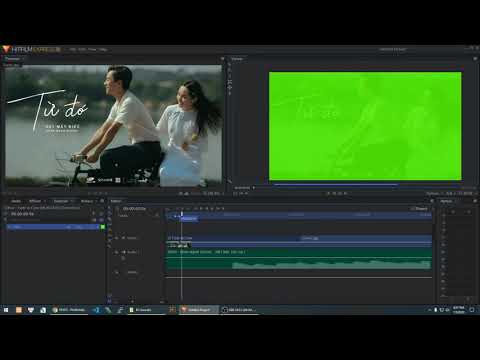Image resolution: width=480 pixels, height=360 pixels.
Task: Open the HitFilm window in the taskbar
Action: [x=198, y=310]
